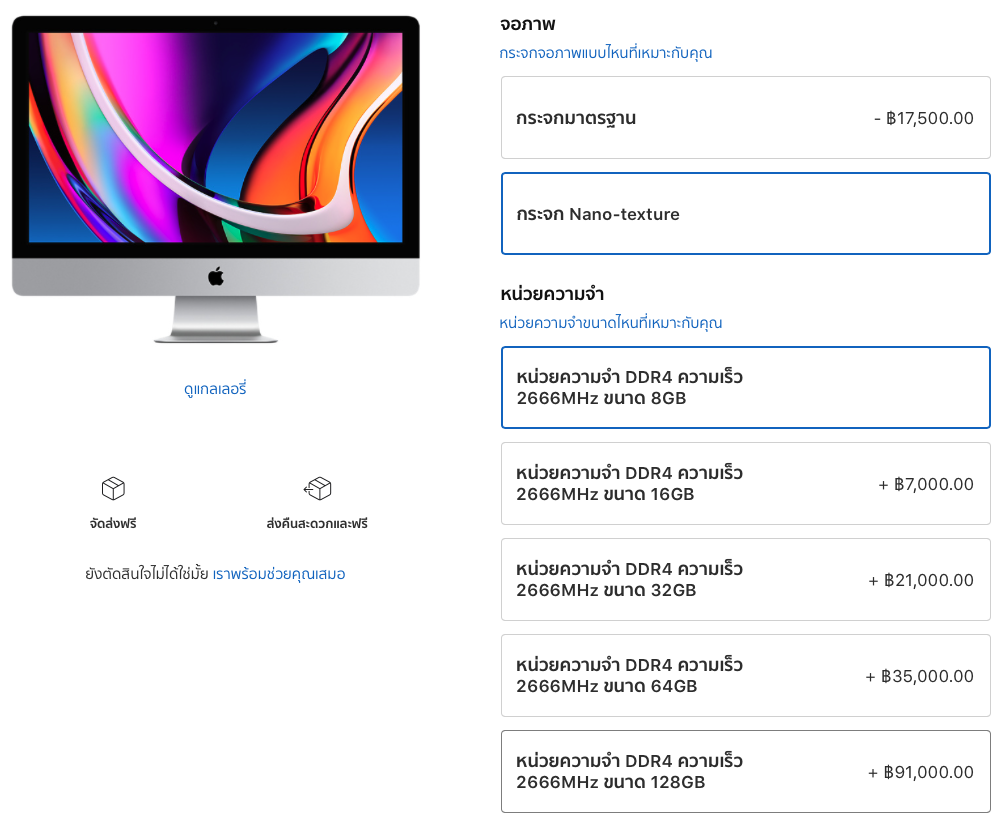The width and height of the screenshot is (1004, 826).
Task: Select the กระจกมาตรฐาน display option
Action: 745,118
